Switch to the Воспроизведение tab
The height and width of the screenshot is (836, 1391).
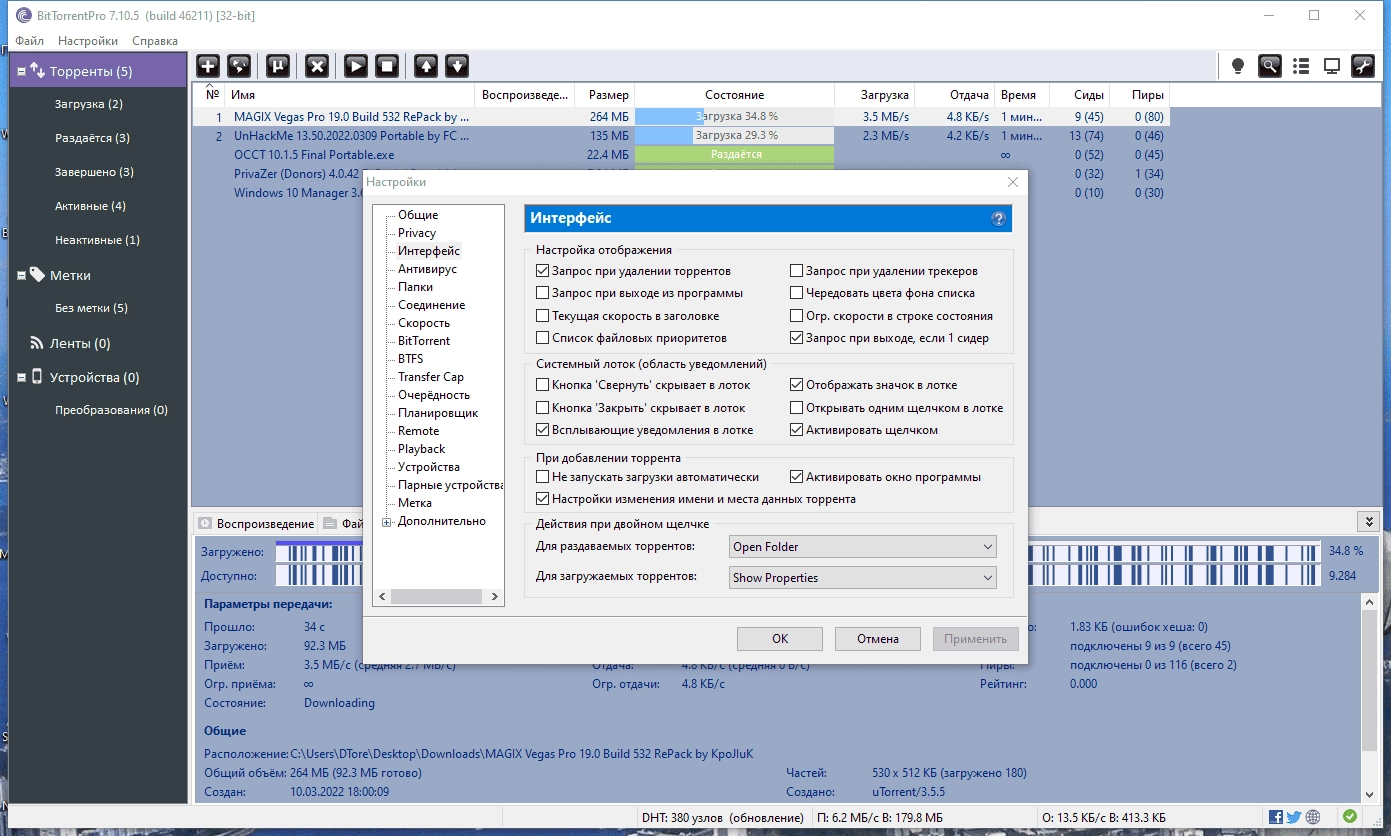256,523
